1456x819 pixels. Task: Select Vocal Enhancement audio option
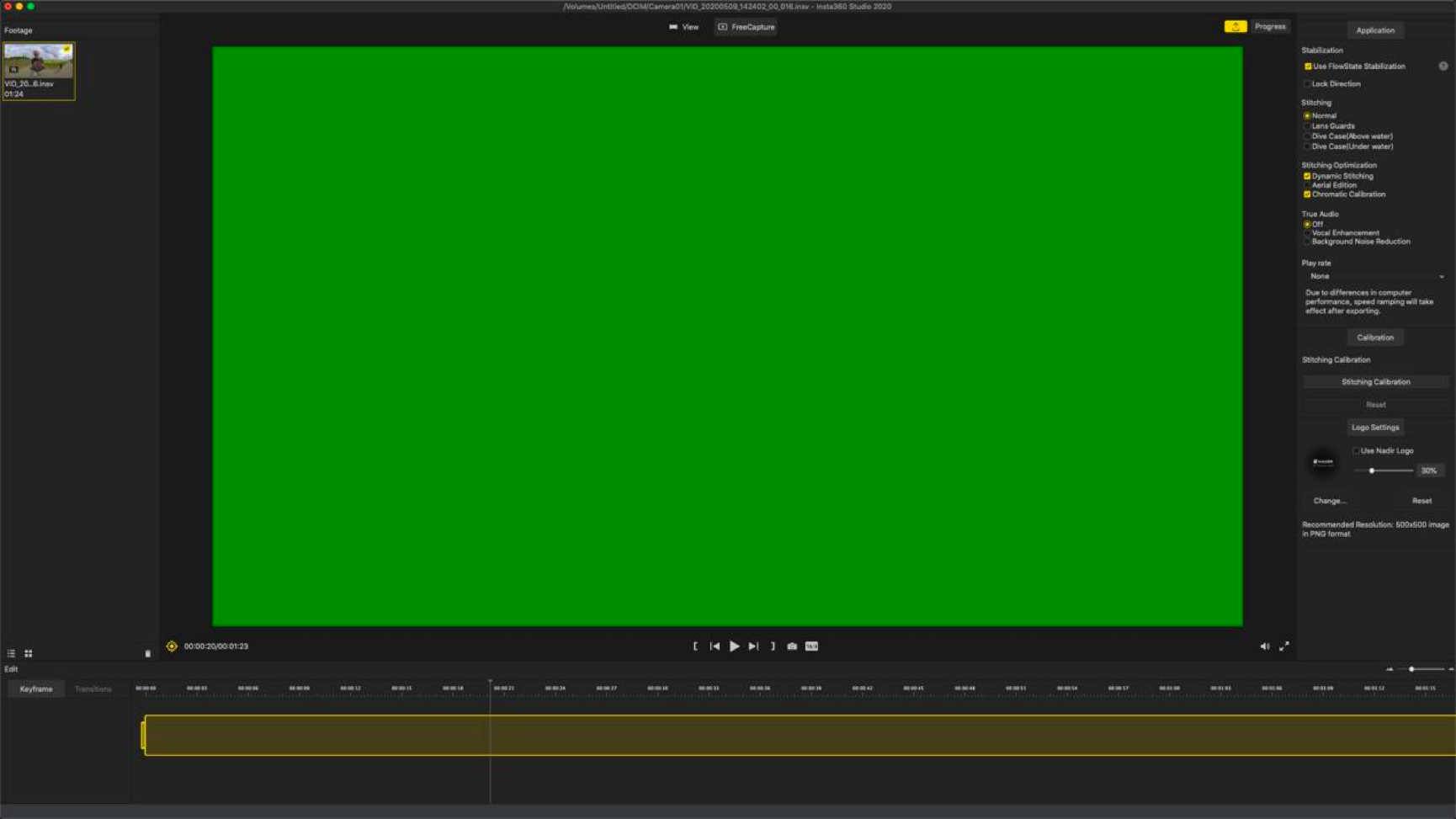[x=1307, y=233]
